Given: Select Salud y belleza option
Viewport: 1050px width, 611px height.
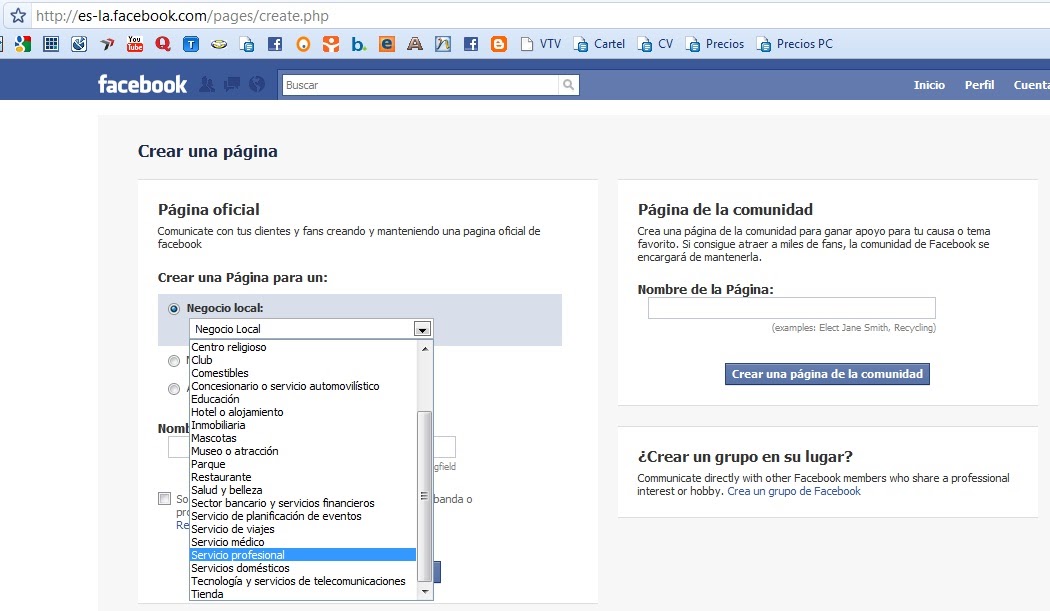Looking at the screenshot, I should click(x=303, y=490).
